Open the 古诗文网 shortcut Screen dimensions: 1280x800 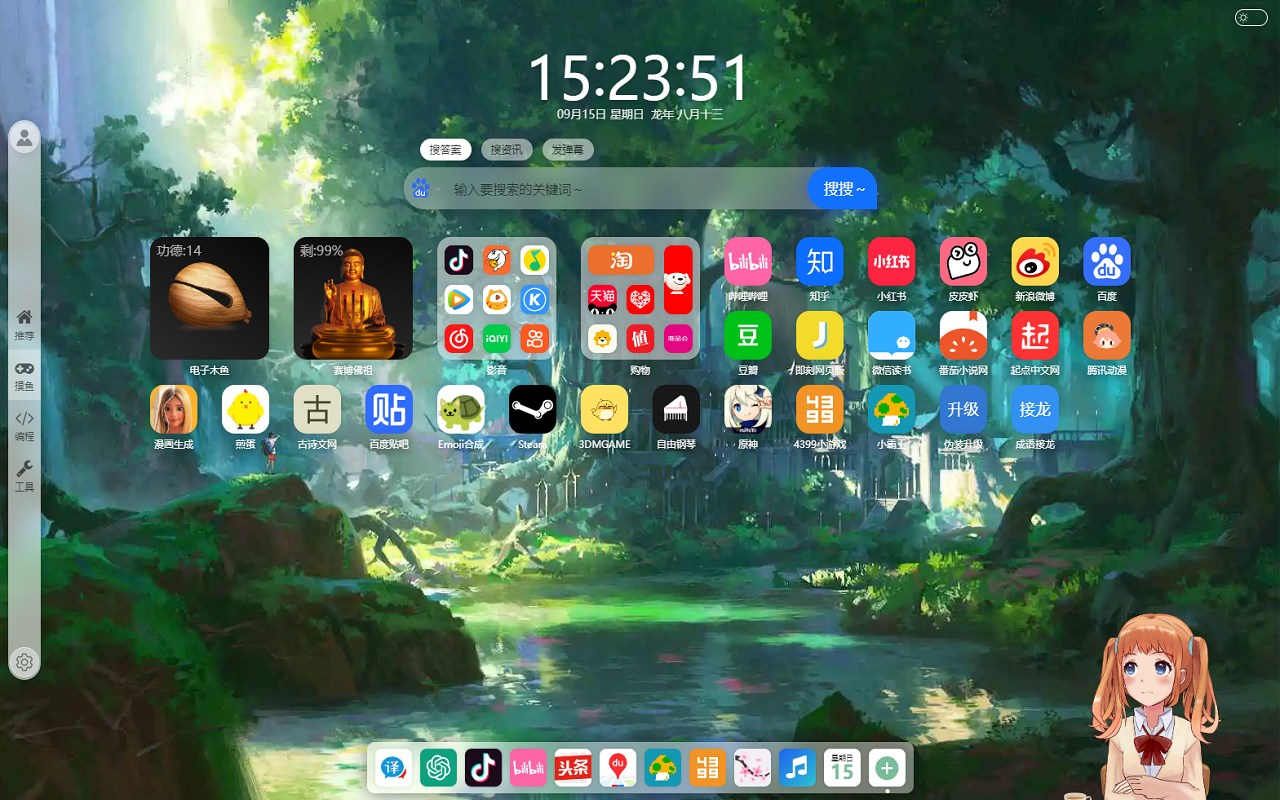317,409
